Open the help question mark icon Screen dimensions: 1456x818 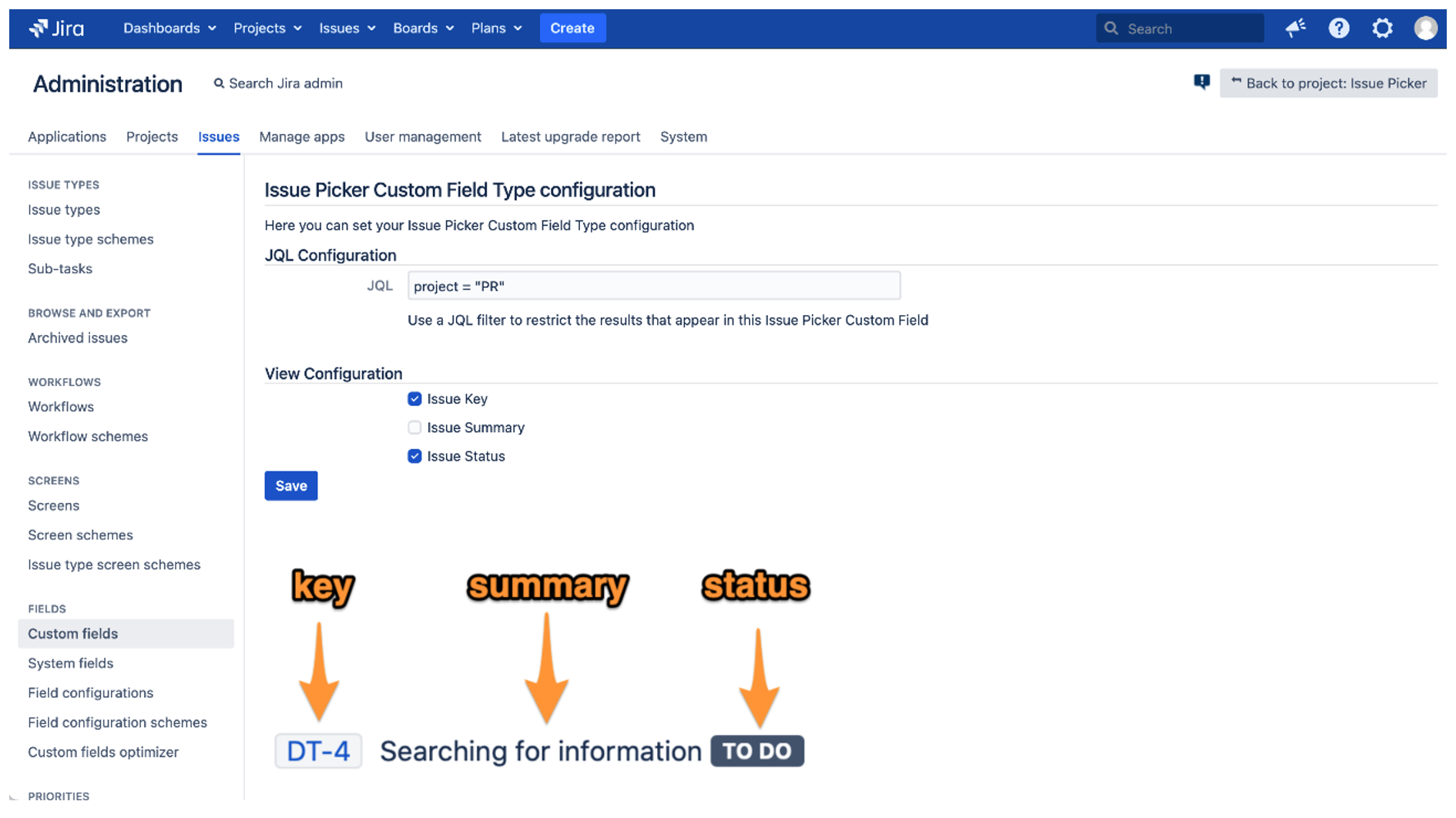coord(1339,28)
